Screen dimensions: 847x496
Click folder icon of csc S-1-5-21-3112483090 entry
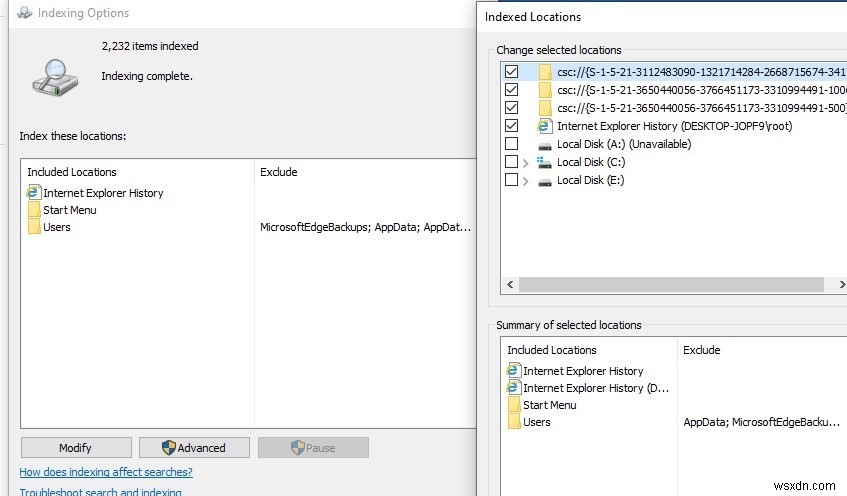(x=545, y=72)
